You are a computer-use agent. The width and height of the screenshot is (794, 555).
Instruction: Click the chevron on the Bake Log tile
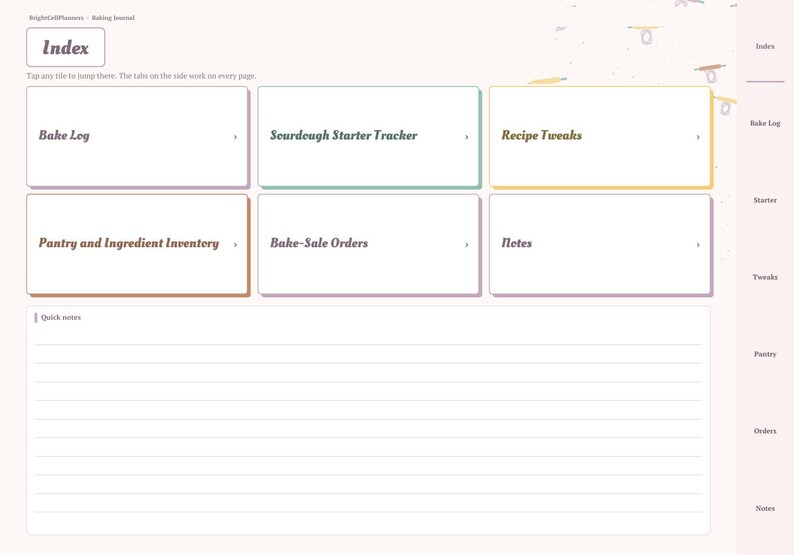point(235,137)
